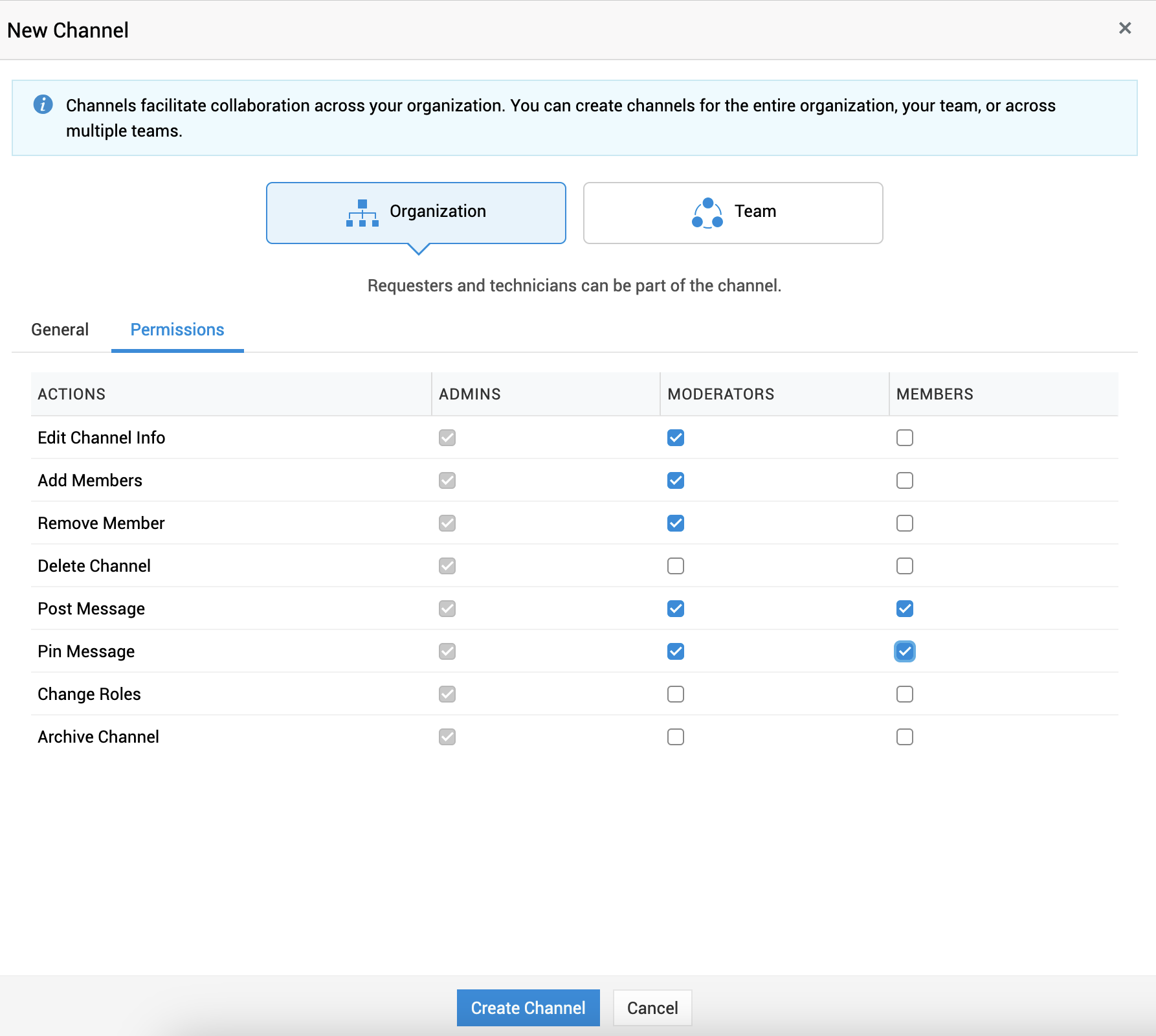Screen dimensions: 1156x1036
Task: Uncheck Remove Member for Moderators
Action: point(676,523)
